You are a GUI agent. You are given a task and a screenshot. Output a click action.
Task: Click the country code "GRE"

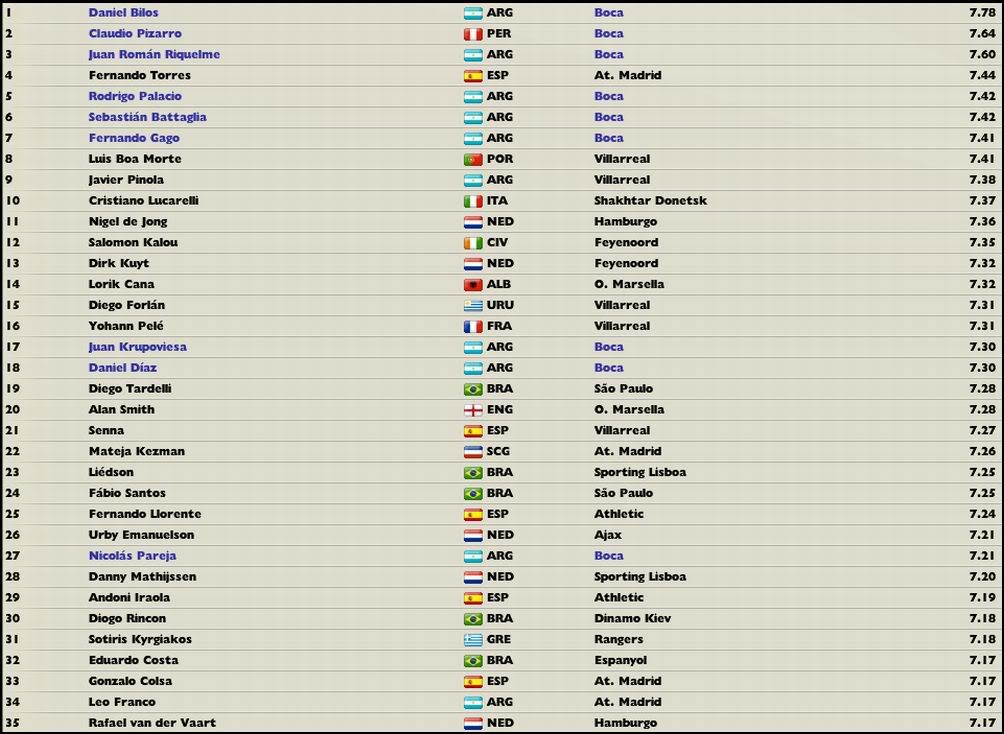tap(499, 639)
